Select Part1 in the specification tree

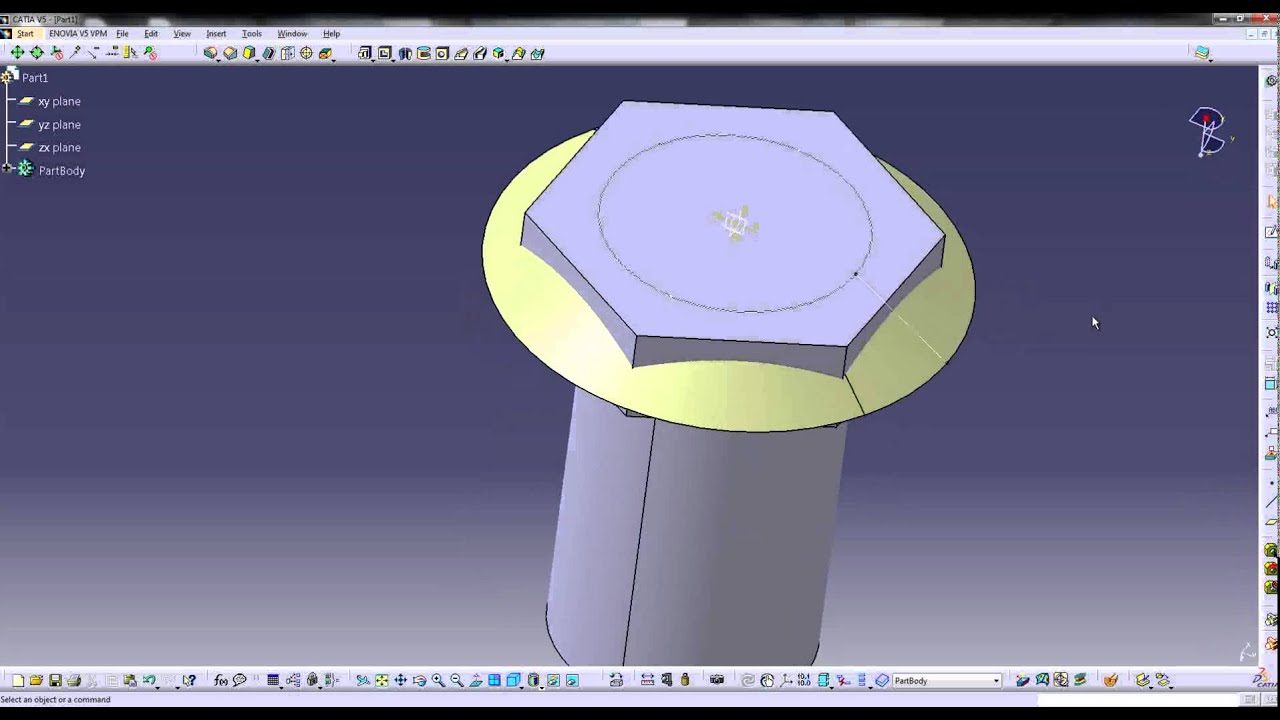pyautogui.click(x=35, y=78)
